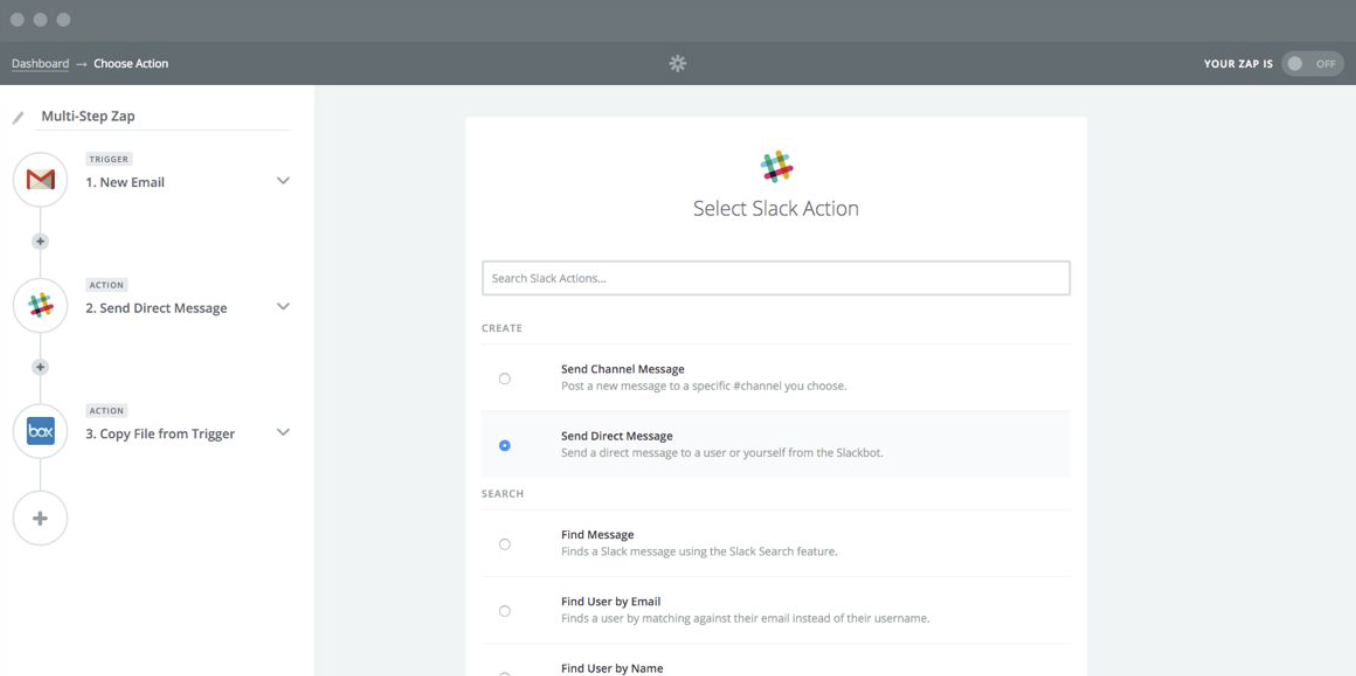Select the Find Message radio button

(504, 544)
